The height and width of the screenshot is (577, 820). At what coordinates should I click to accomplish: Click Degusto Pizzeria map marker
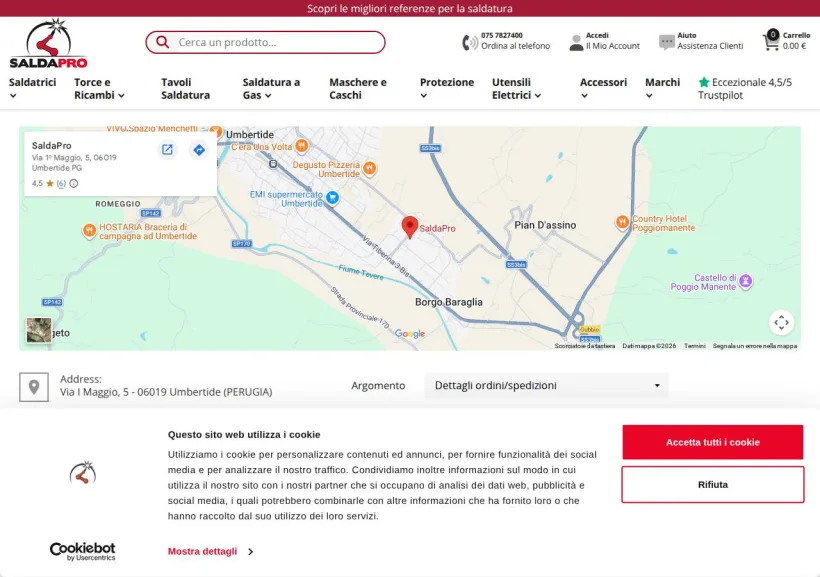click(370, 168)
